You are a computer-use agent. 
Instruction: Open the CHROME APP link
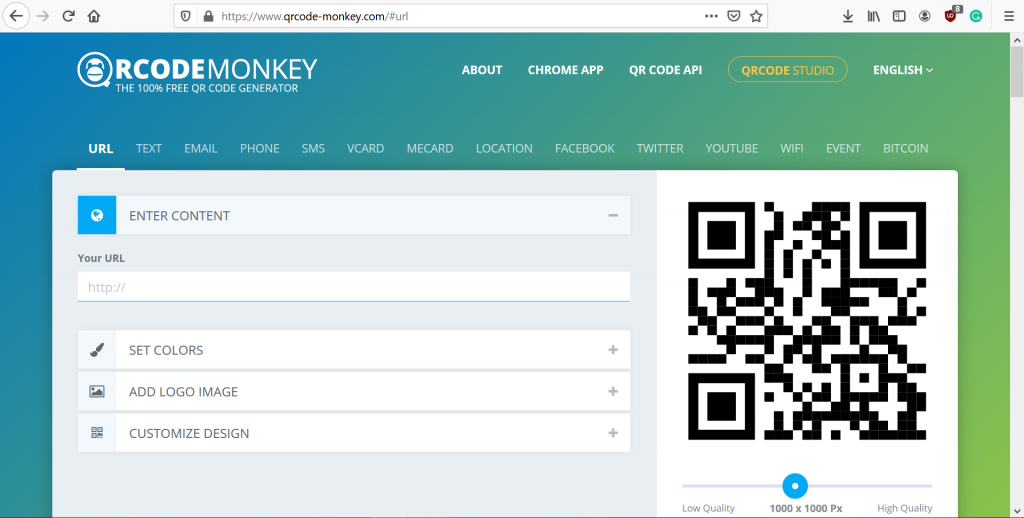tap(566, 70)
